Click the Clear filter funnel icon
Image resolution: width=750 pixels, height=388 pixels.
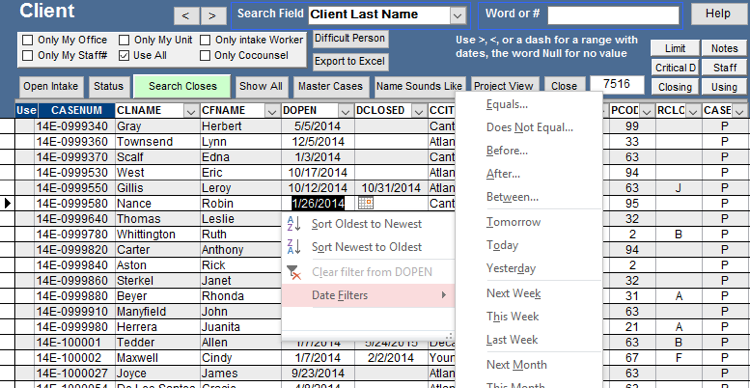(x=293, y=272)
